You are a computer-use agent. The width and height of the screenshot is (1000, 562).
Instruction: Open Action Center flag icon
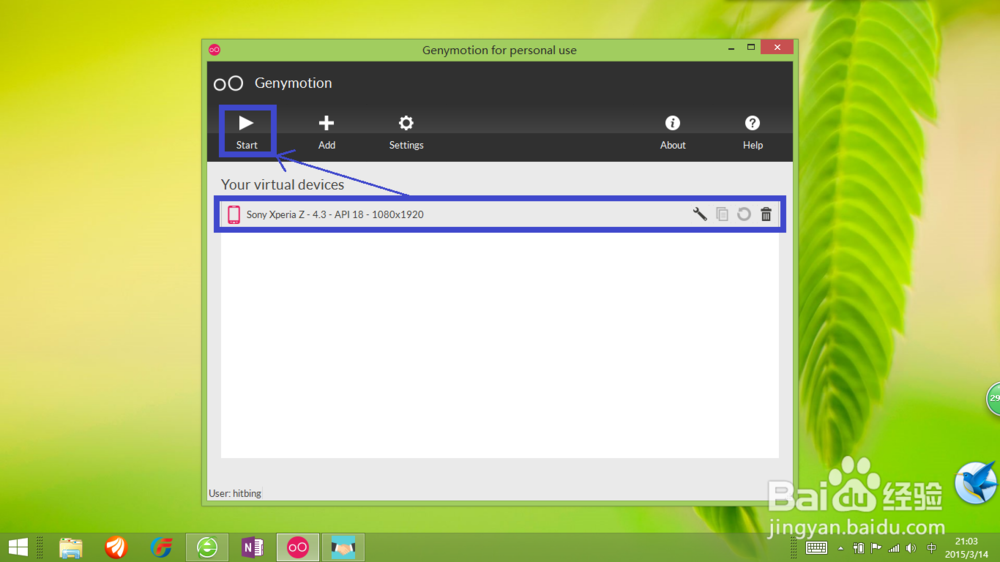pyautogui.click(x=876, y=548)
